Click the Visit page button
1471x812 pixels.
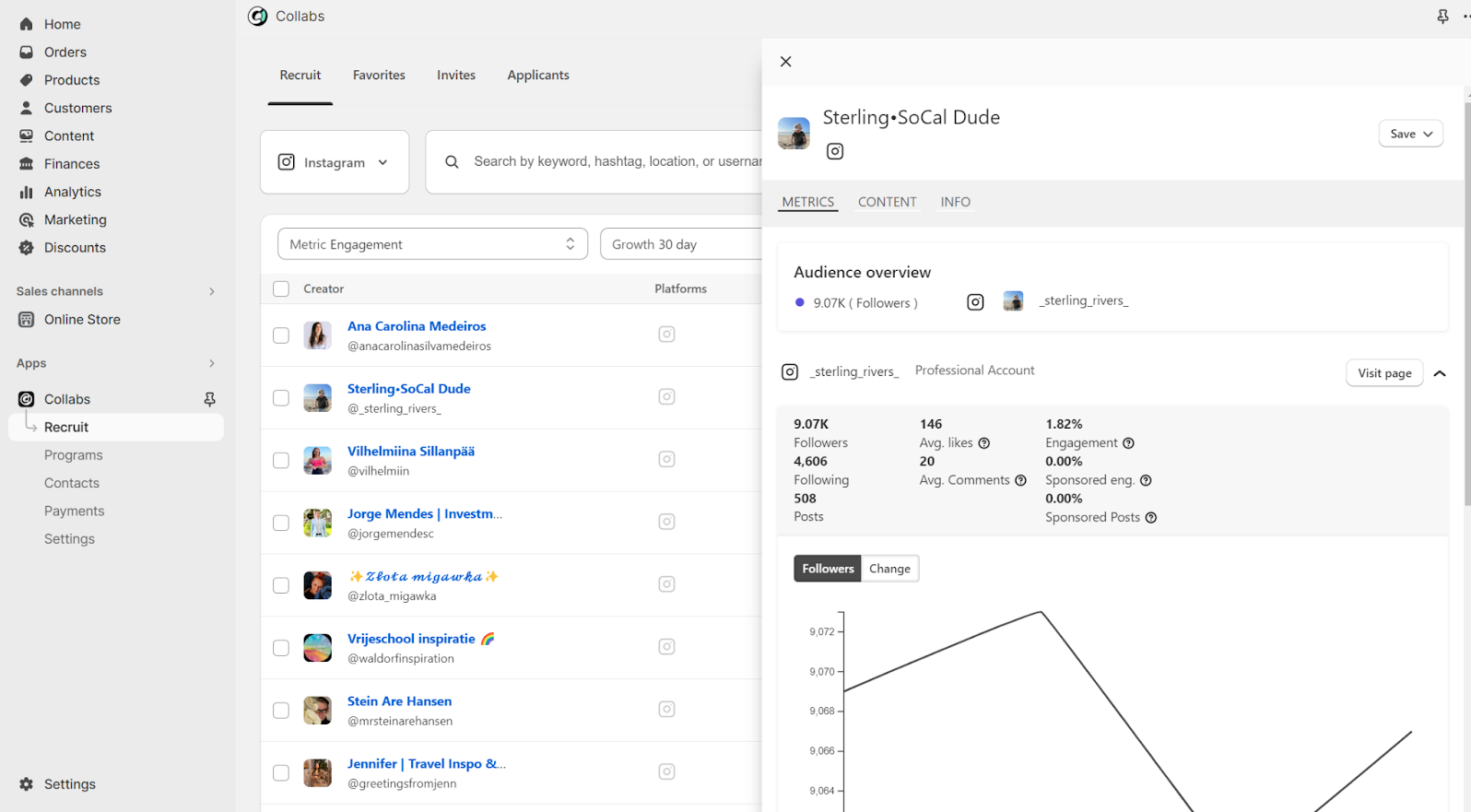tap(1383, 373)
